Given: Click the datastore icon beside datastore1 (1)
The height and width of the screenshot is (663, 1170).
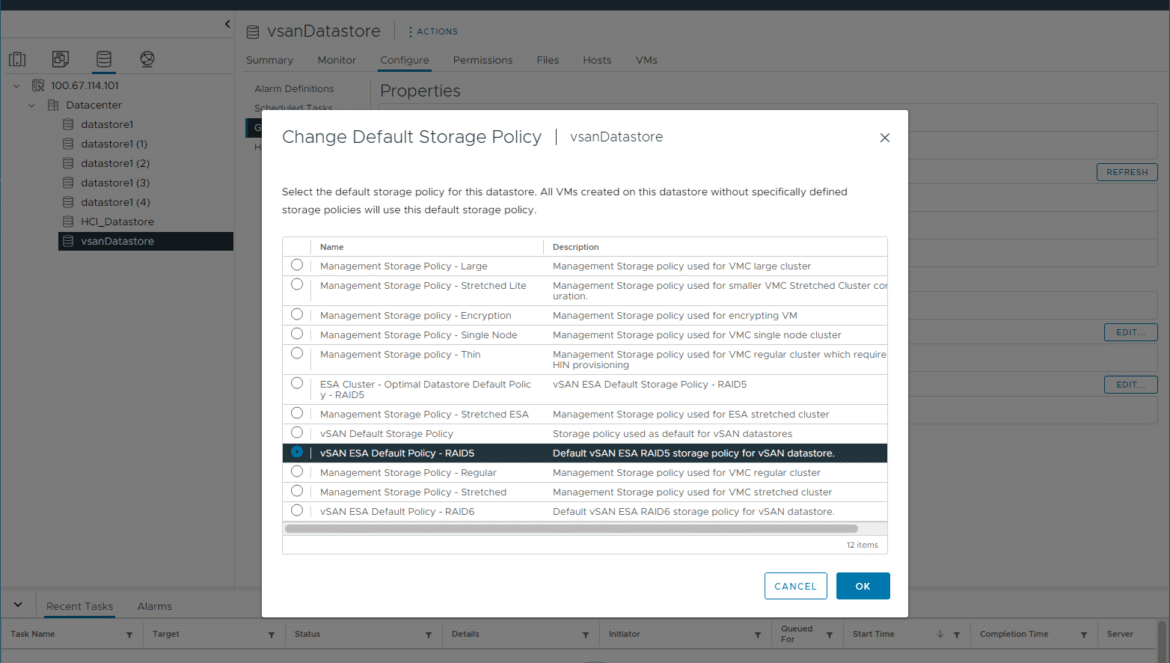Looking at the screenshot, I should point(68,144).
